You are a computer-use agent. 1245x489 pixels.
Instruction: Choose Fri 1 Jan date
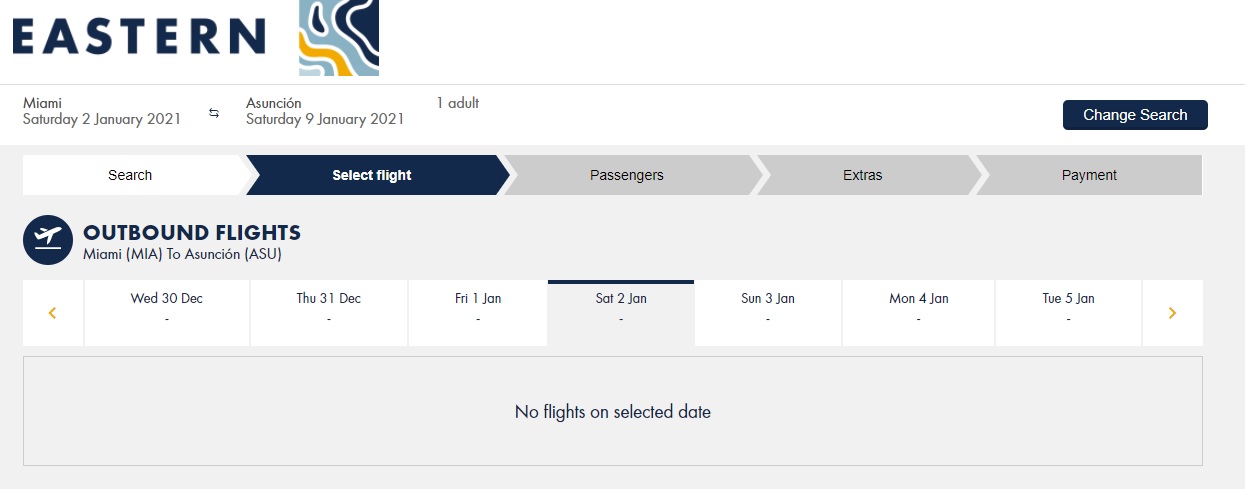(x=478, y=313)
